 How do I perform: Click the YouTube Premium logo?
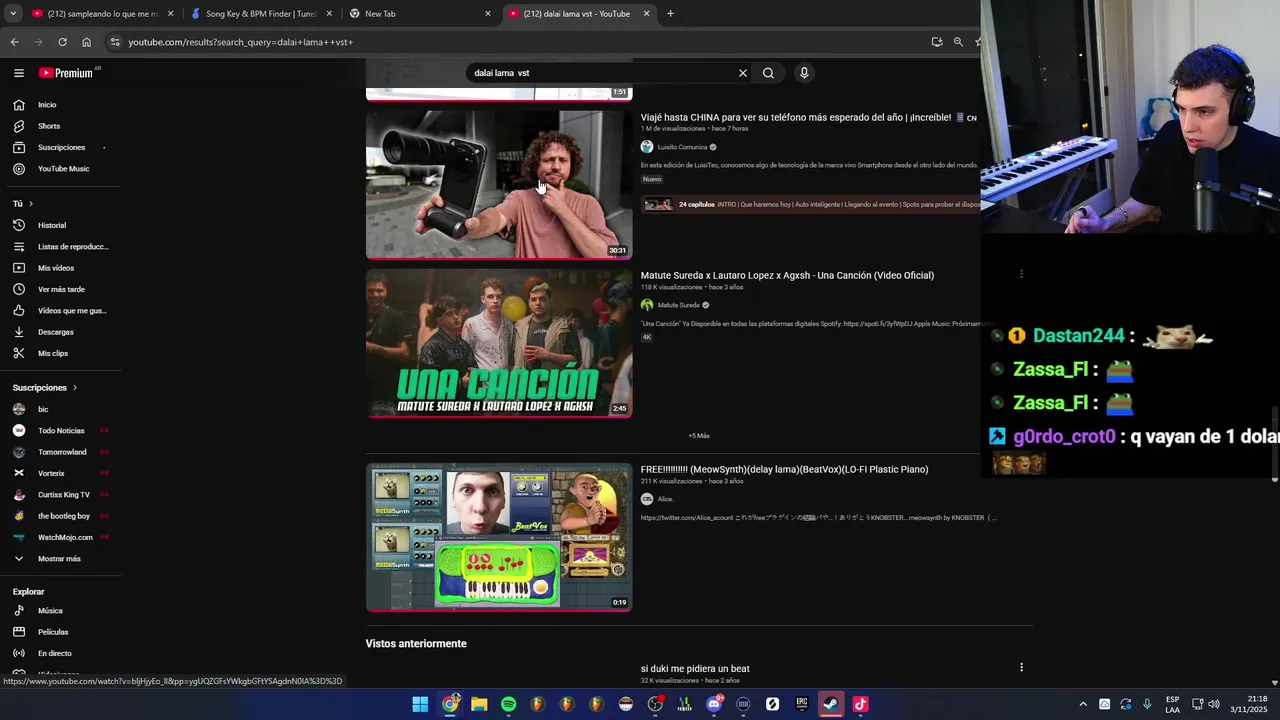pos(68,73)
